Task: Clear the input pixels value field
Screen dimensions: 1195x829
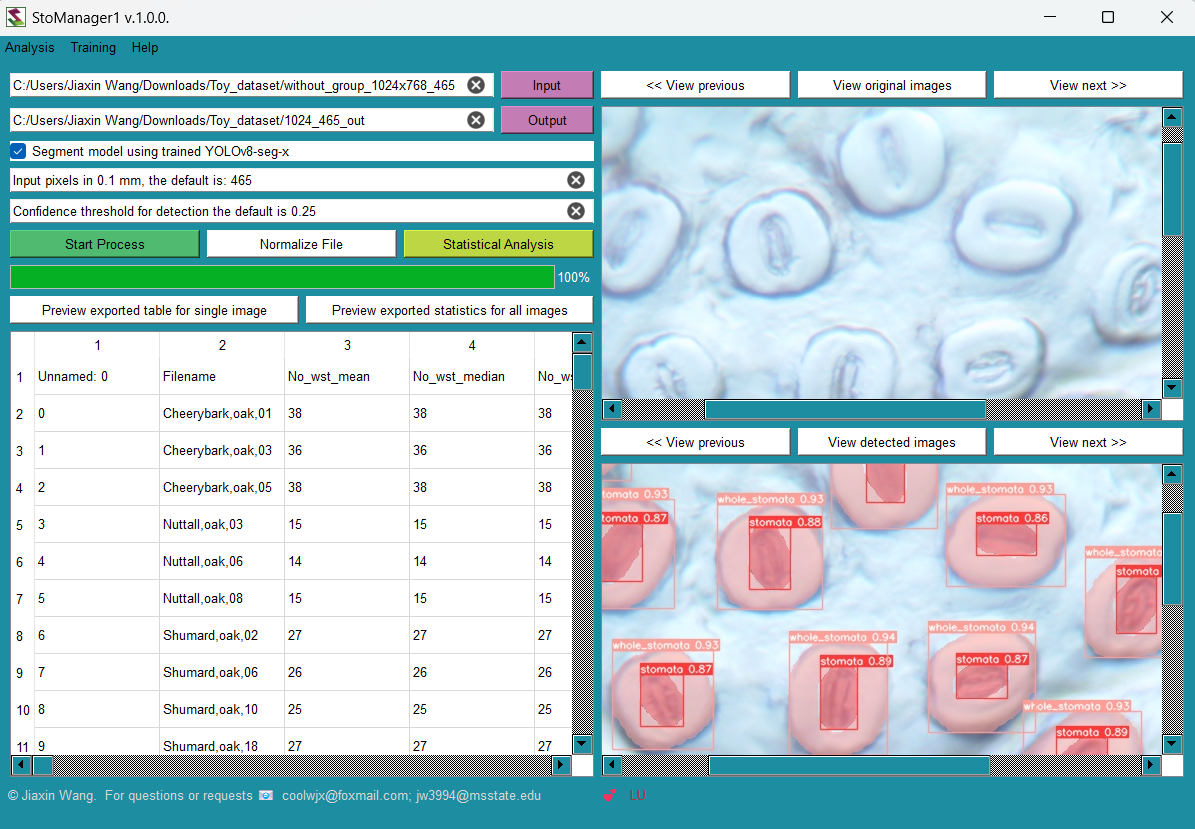Action: click(x=576, y=180)
